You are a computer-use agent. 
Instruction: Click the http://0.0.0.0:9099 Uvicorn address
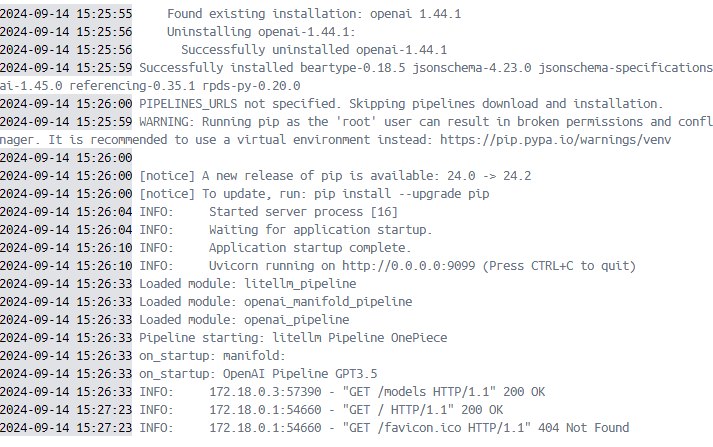click(408, 266)
